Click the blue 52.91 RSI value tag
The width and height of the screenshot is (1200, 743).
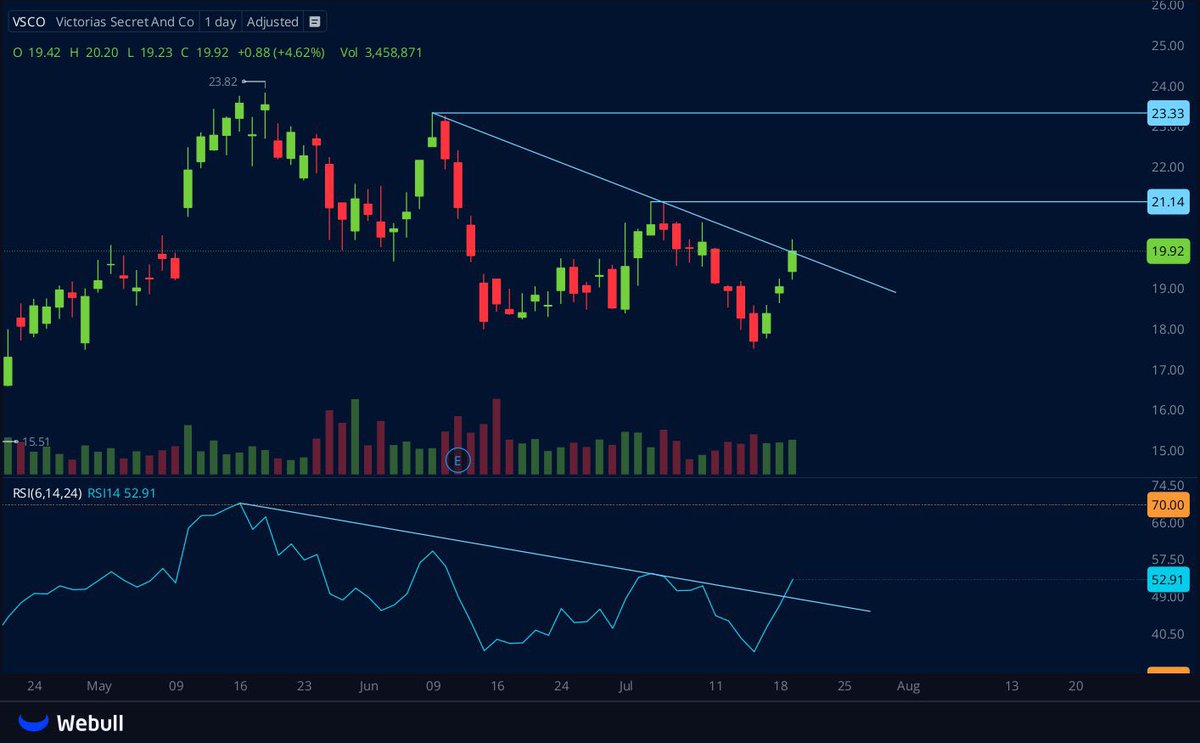(1167, 578)
